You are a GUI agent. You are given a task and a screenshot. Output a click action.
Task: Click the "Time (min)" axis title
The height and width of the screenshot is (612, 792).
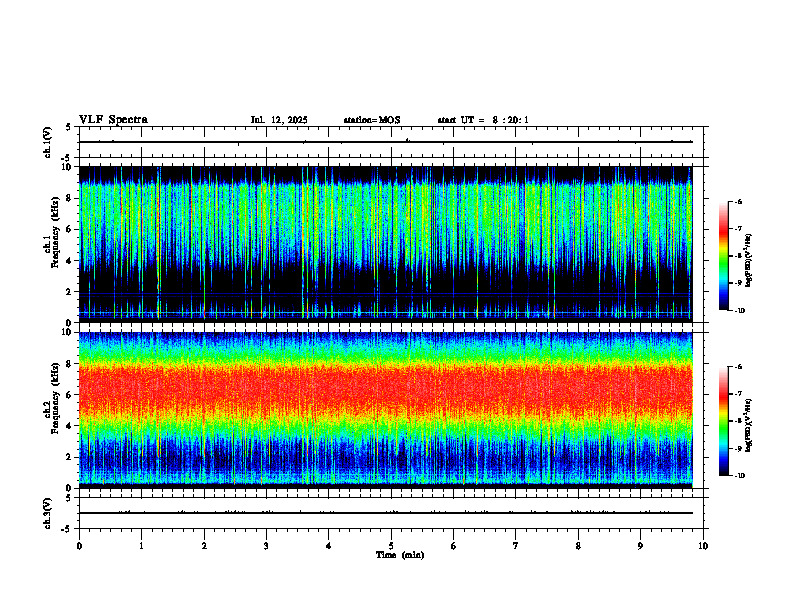pyautogui.click(x=400, y=555)
